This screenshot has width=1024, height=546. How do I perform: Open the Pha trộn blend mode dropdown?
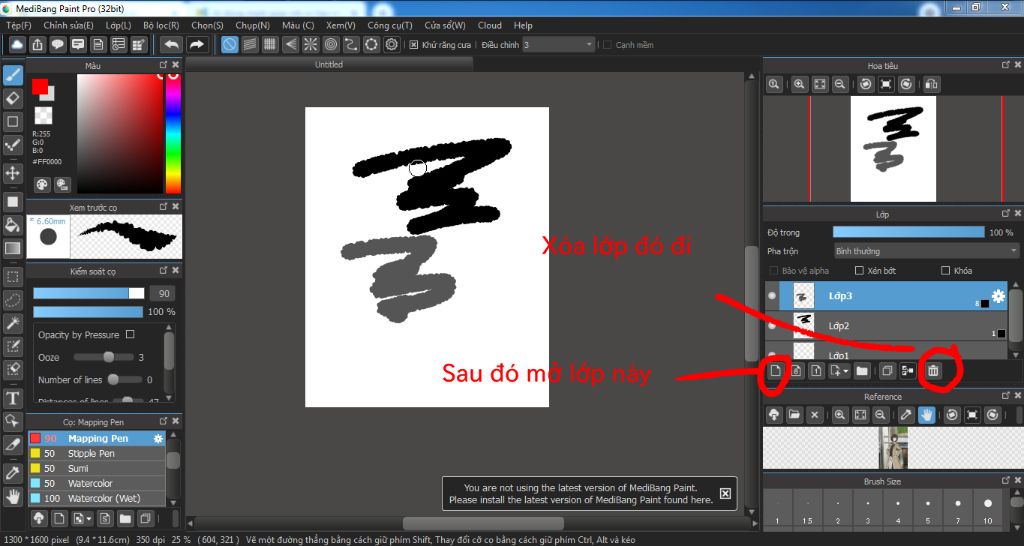[925, 251]
